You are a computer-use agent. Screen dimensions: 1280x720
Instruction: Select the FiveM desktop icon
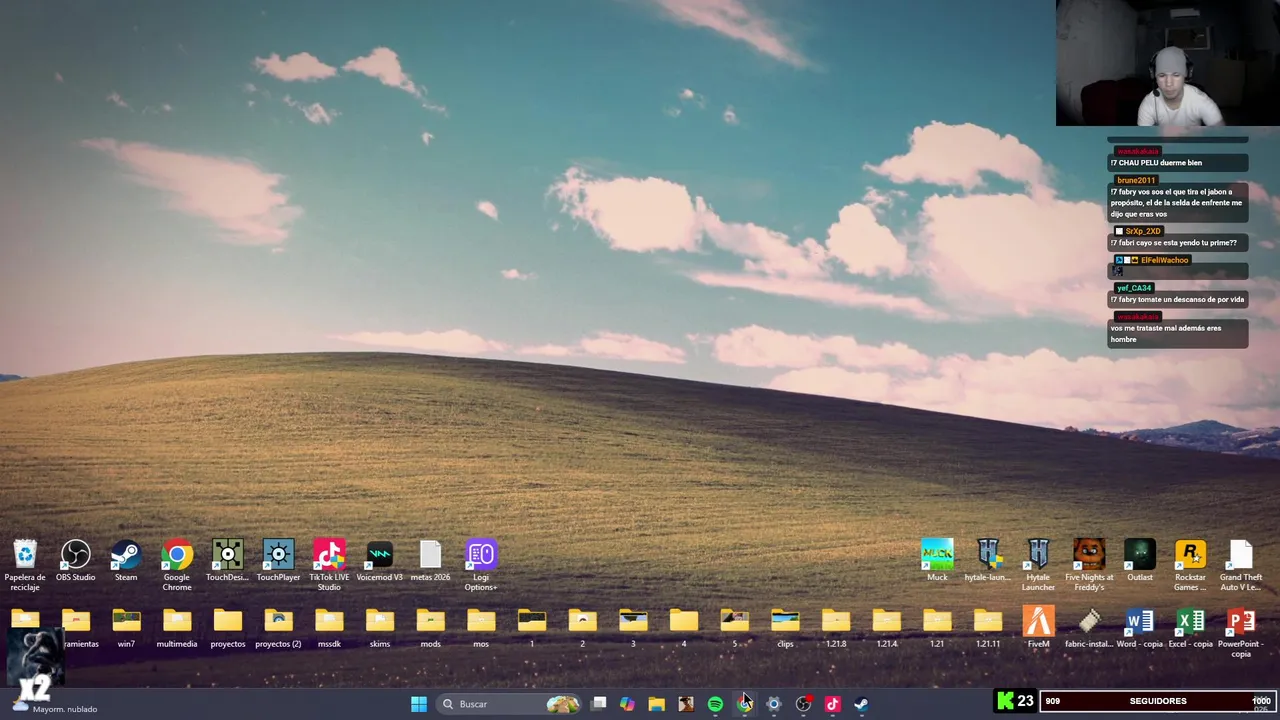click(1038, 628)
